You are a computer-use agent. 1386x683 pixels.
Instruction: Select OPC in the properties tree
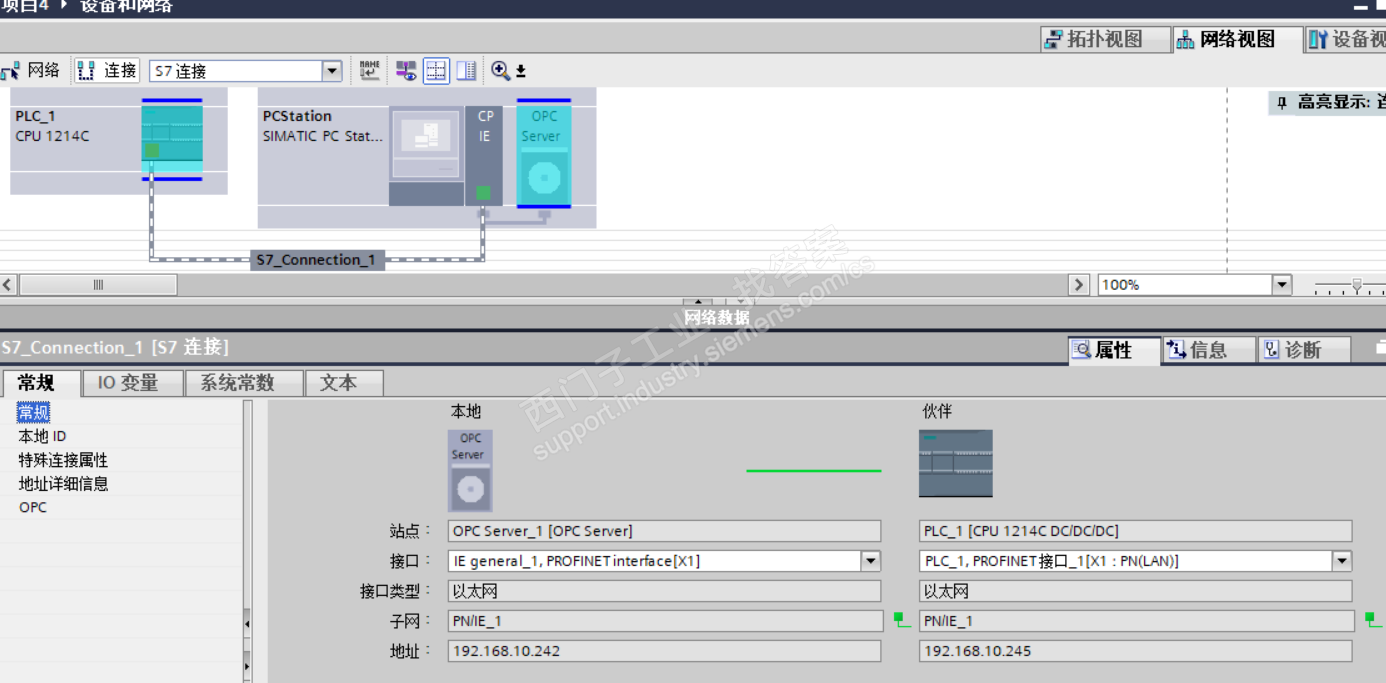32,507
